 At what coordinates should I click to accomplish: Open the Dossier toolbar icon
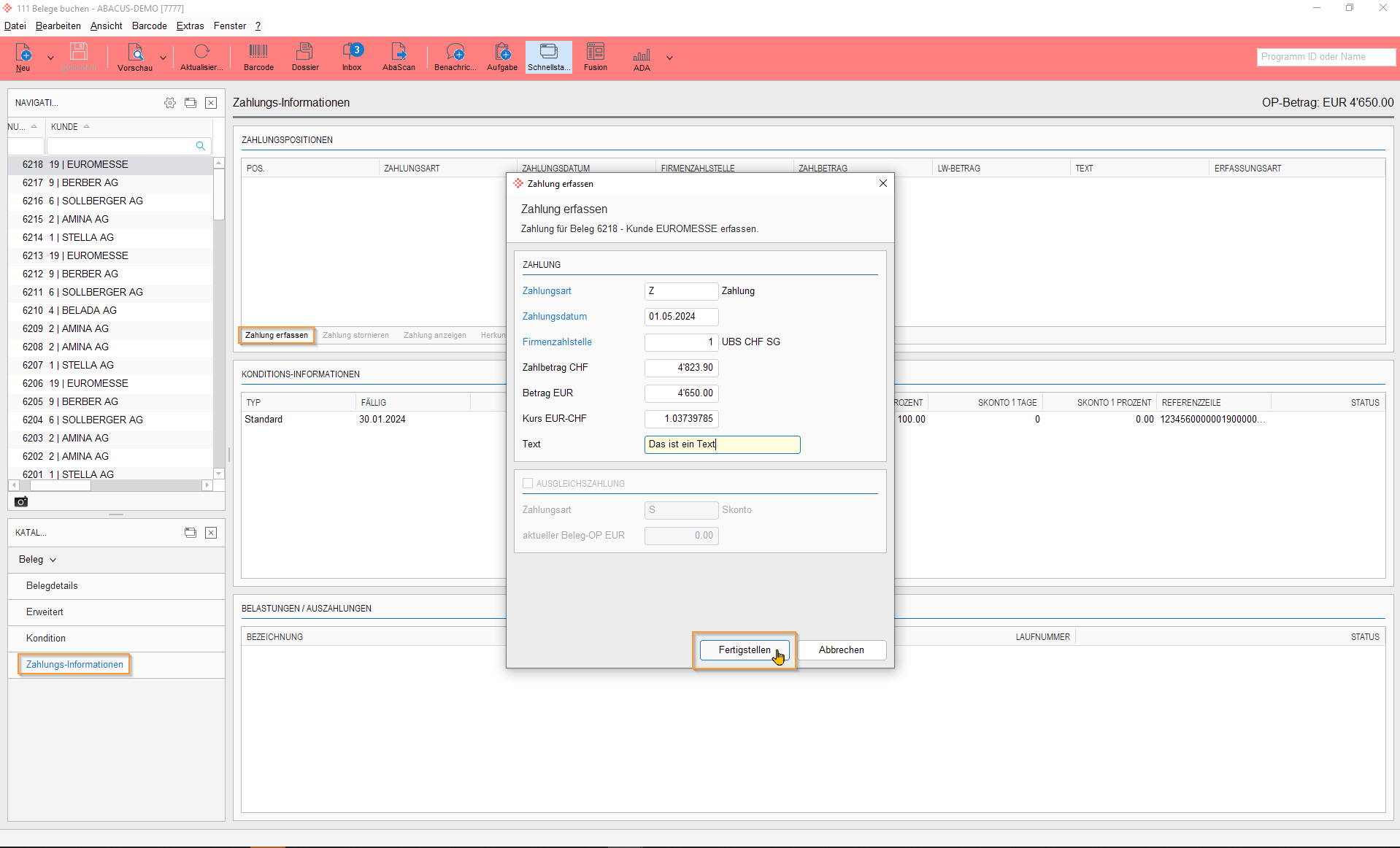305,57
